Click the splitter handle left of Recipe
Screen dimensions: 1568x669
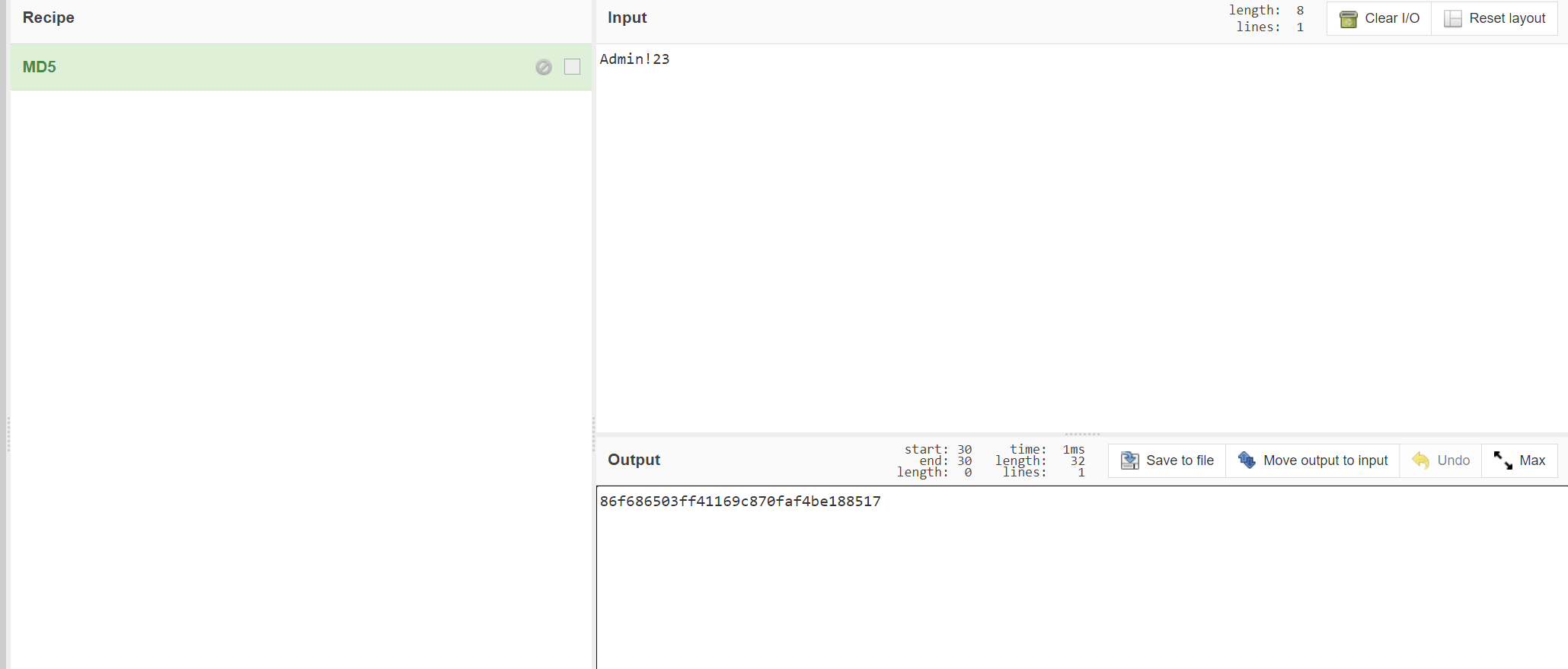point(8,434)
